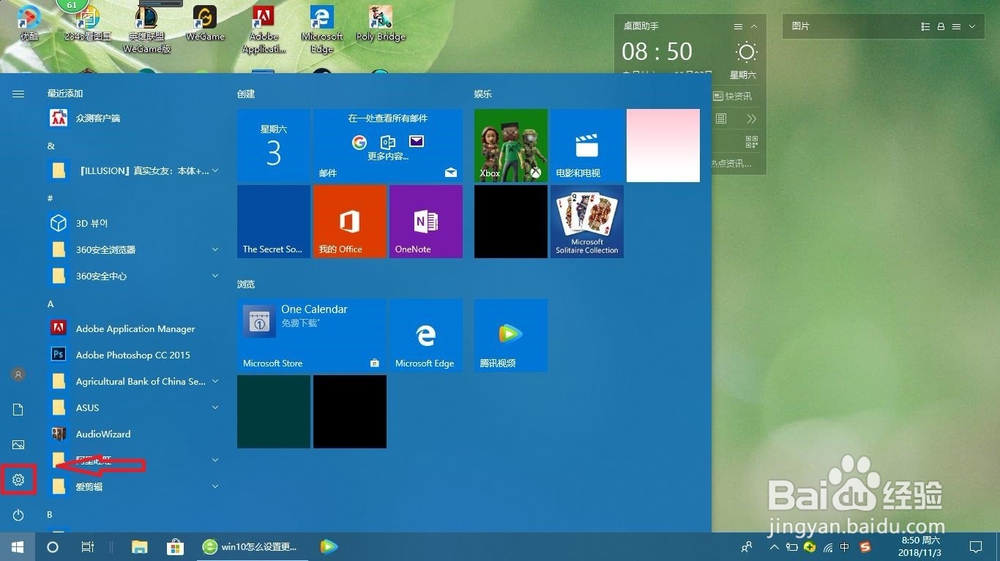Click the lock icon in 图片 panel
Screen dimensions: 1000x561
tap(941, 27)
